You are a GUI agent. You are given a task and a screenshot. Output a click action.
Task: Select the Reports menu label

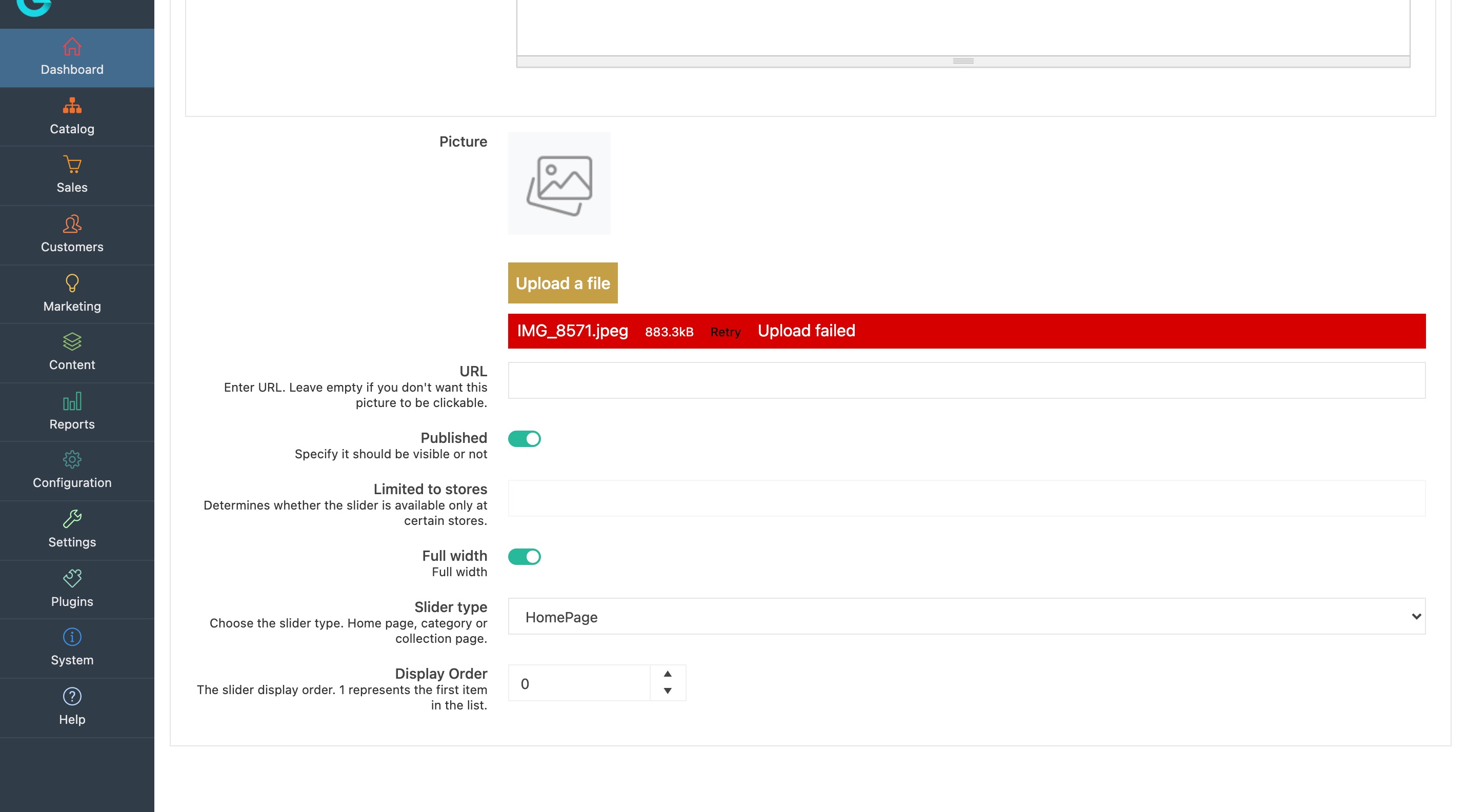[x=72, y=424]
